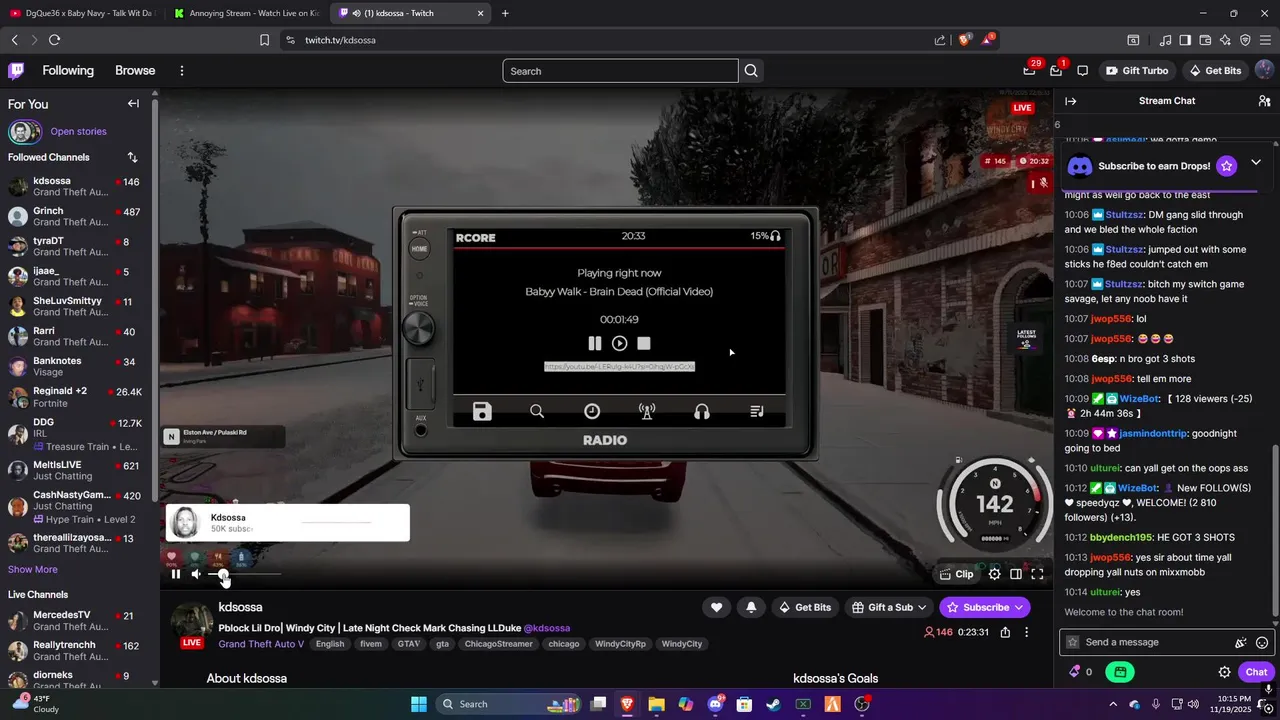Adjust the player volume slider

[x=244, y=574]
